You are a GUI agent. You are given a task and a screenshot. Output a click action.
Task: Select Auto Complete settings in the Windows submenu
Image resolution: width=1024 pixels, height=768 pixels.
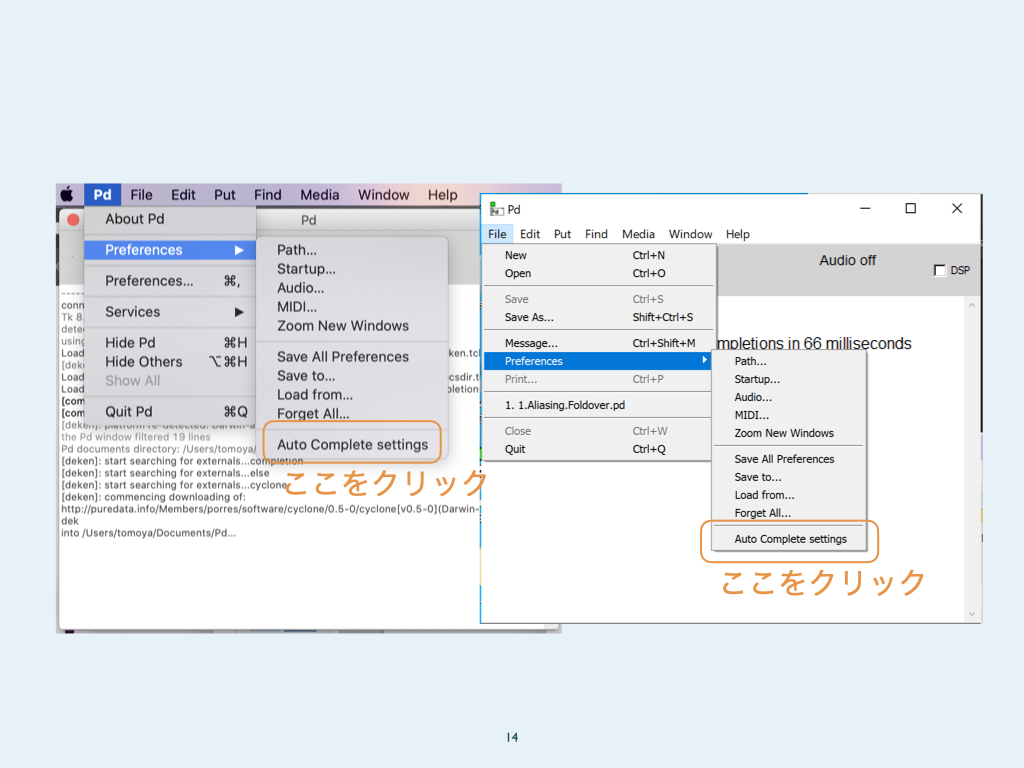(x=790, y=539)
